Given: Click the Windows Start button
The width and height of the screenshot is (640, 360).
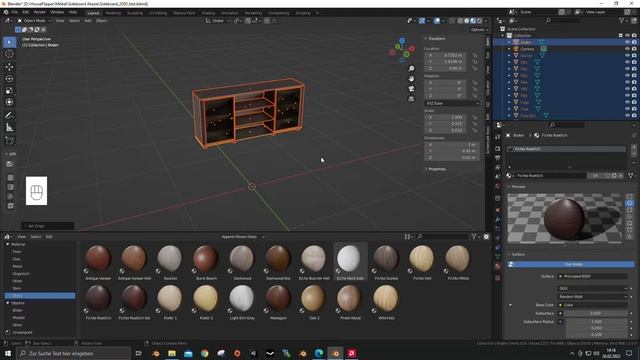Looking at the screenshot, I should tap(8, 353).
